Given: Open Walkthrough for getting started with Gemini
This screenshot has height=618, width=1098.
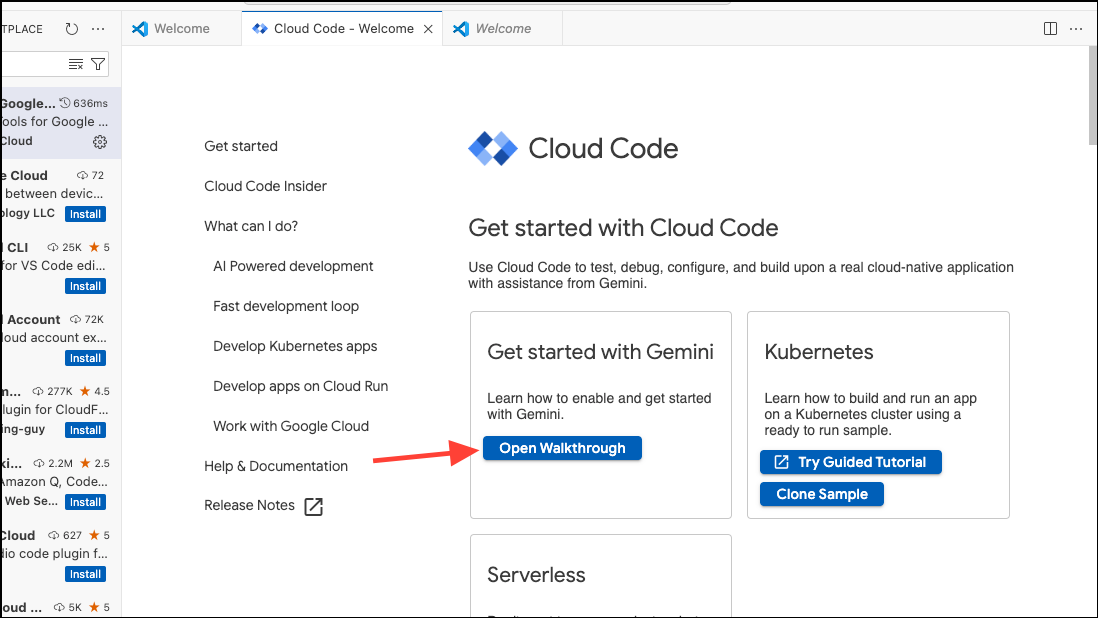Looking at the screenshot, I should [x=562, y=448].
